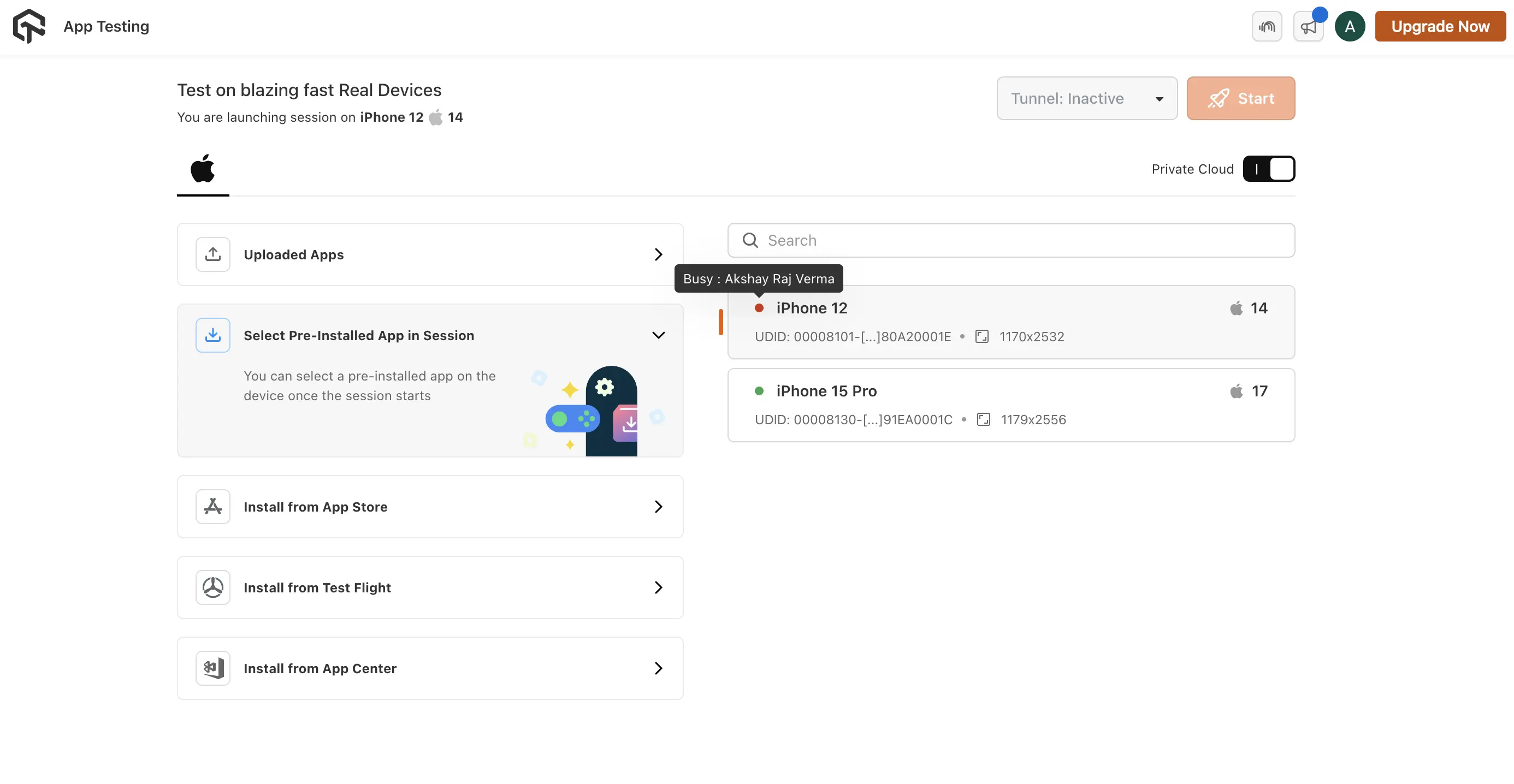The image size is (1514, 784).
Task: Select the Apple iOS platform tab
Action: [x=203, y=169]
